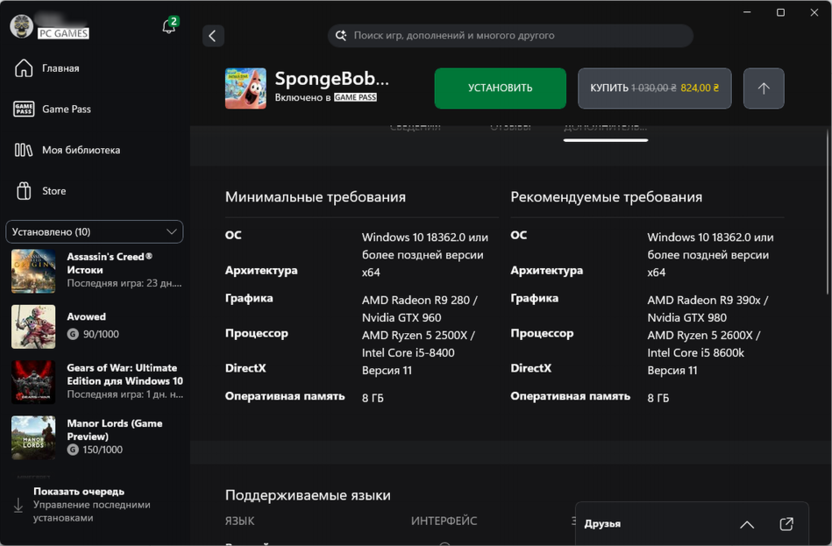Click the scroll-to-top arrow button
832x546 pixels.
click(x=763, y=88)
